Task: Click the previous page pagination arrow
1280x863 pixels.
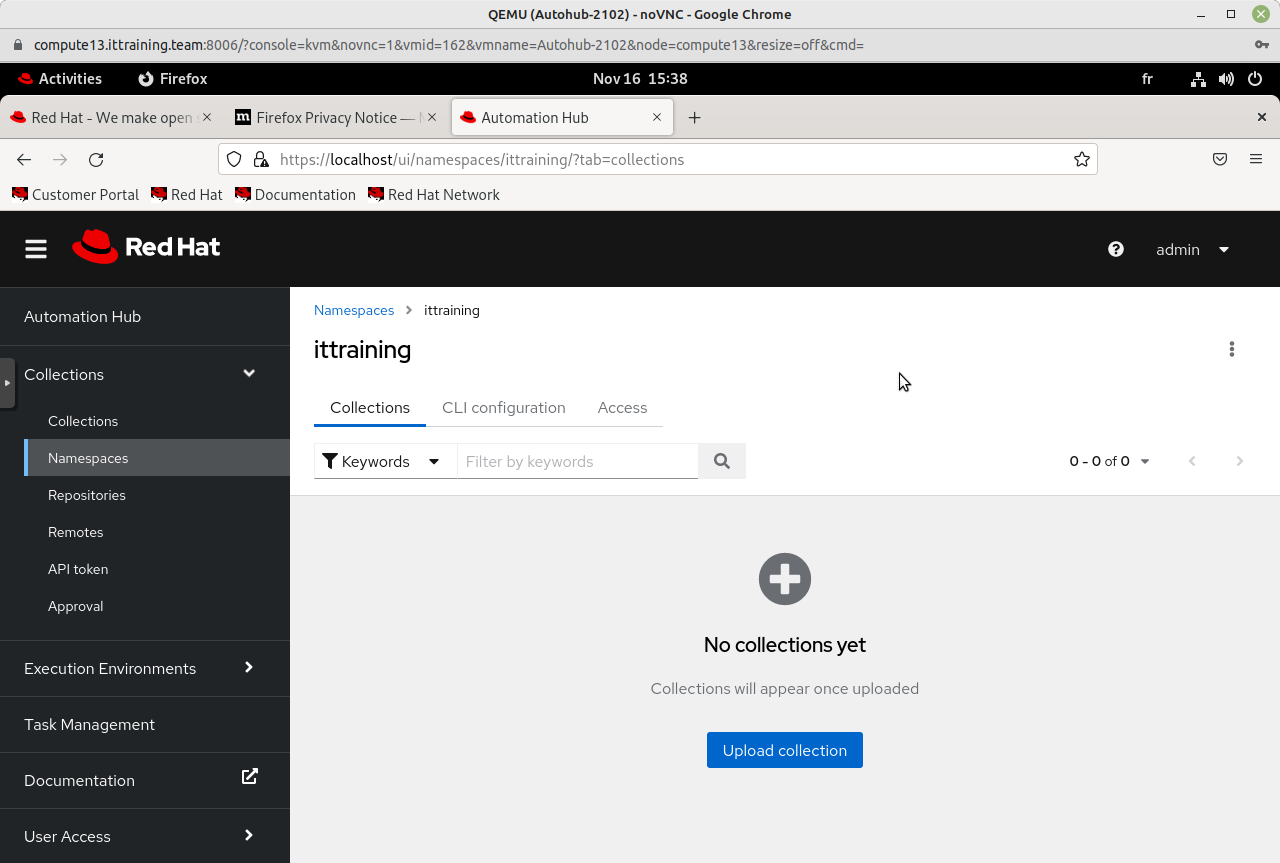Action: [x=1192, y=461]
